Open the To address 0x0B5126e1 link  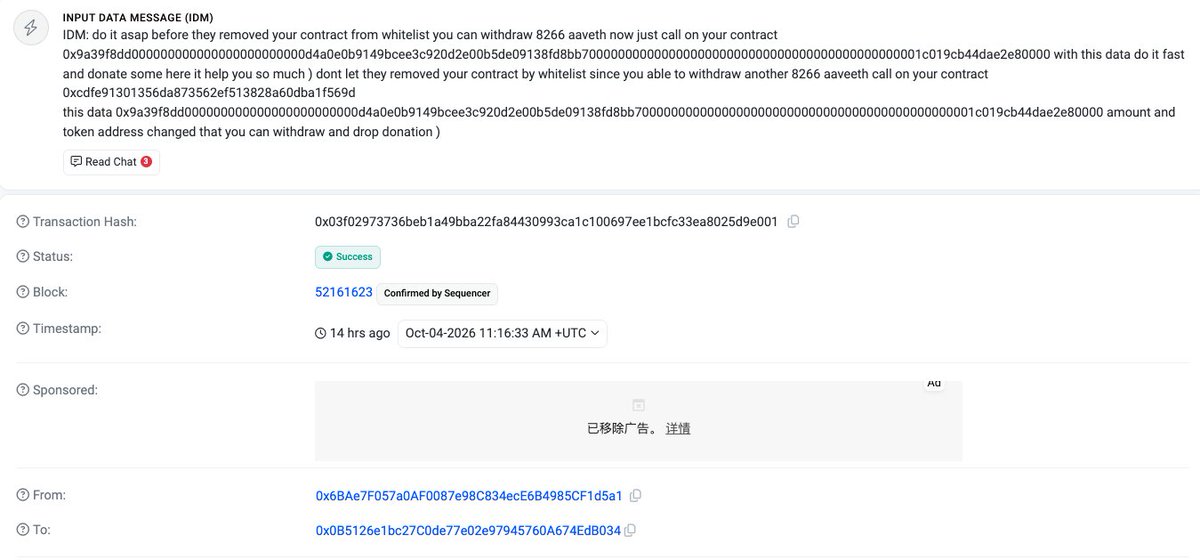[x=468, y=530]
